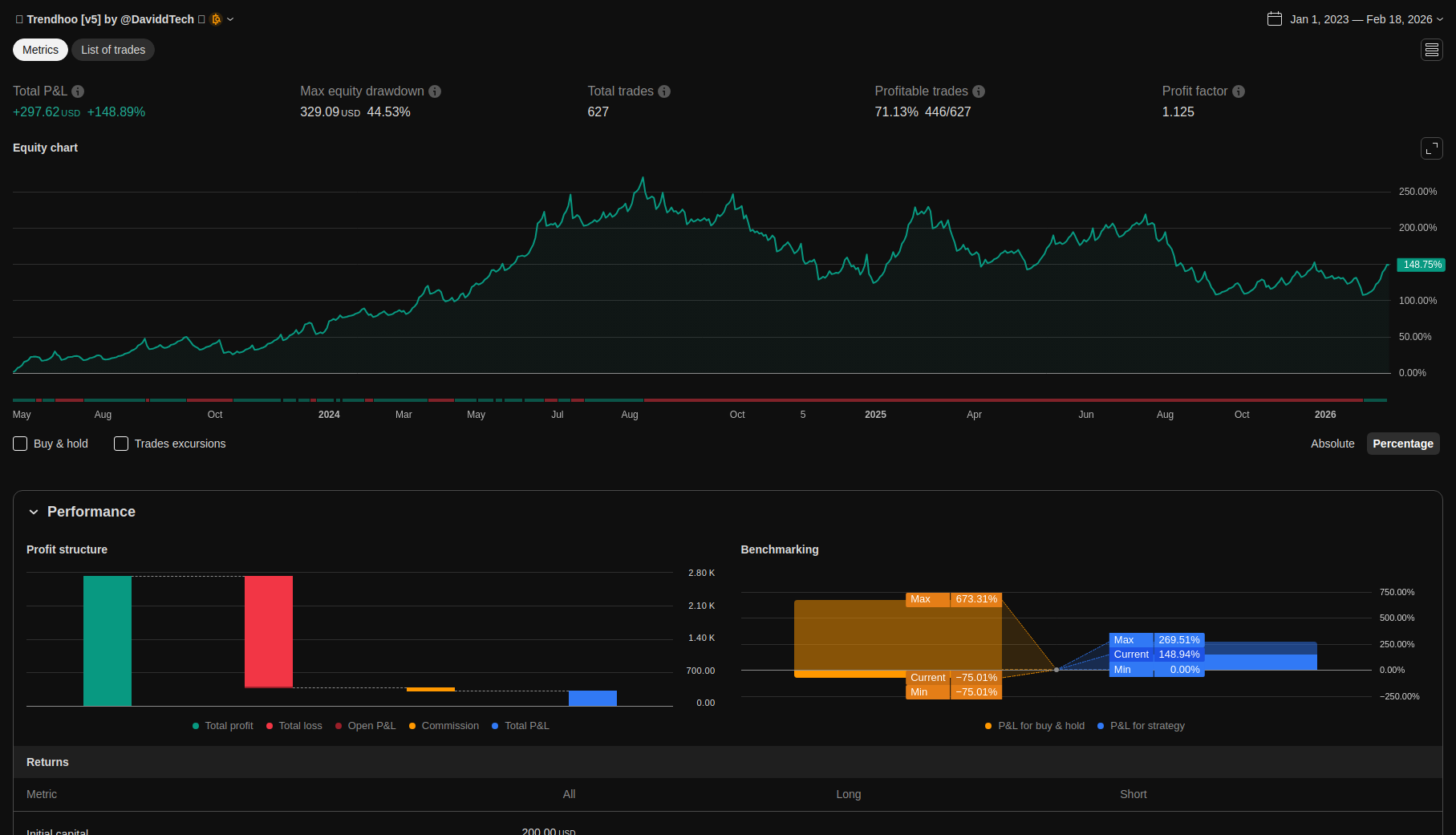The image size is (1456, 835).
Task: Collapse the Performance section
Action: tap(34, 512)
